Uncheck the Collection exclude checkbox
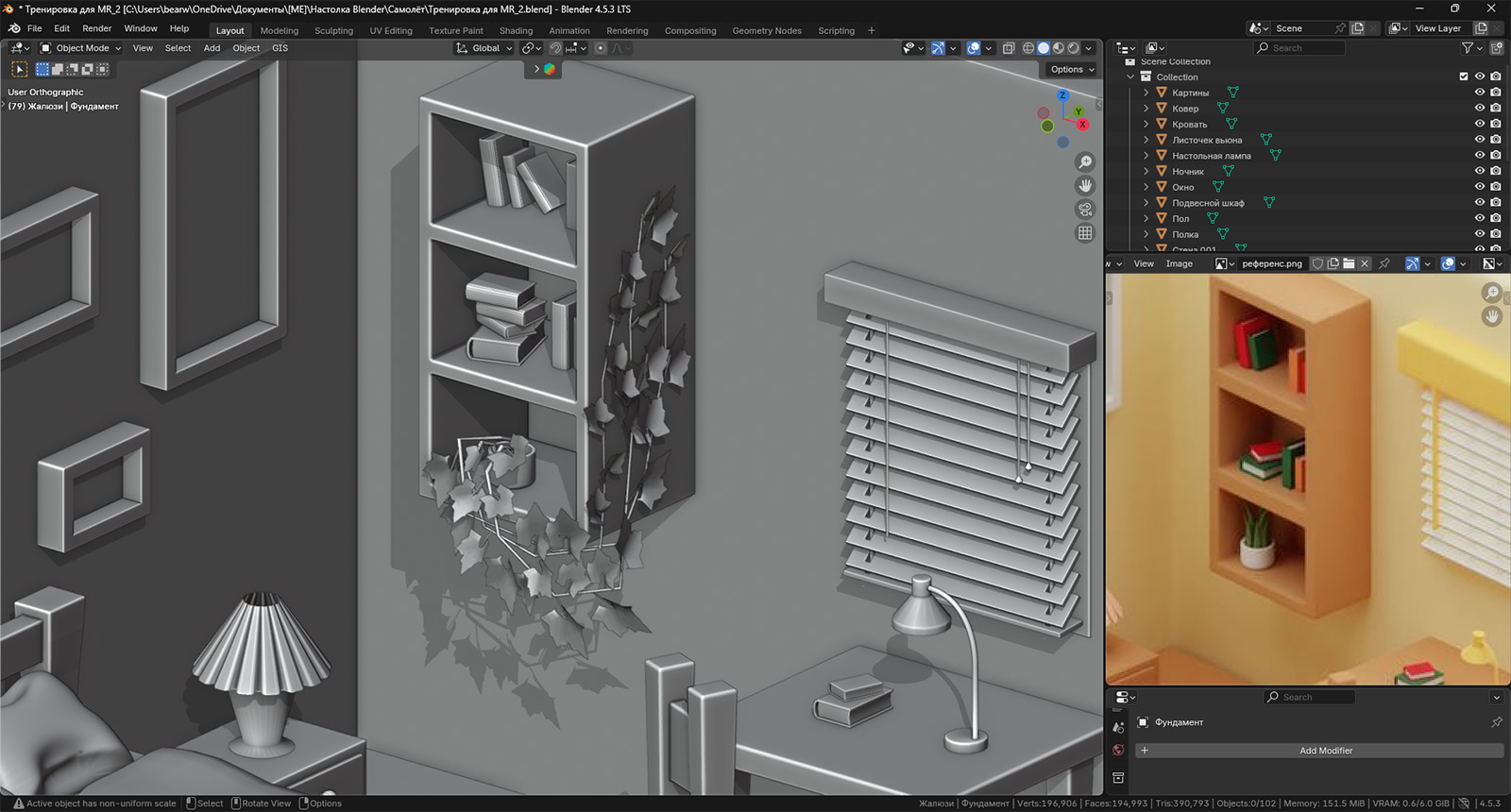Screen dimensions: 1511x812 pyautogui.click(x=1464, y=76)
